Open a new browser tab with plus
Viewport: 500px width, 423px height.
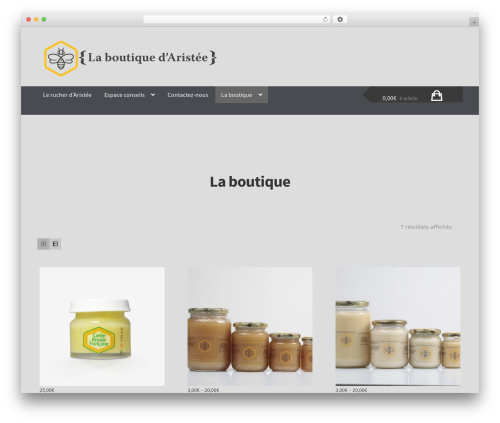click(x=474, y=22)
